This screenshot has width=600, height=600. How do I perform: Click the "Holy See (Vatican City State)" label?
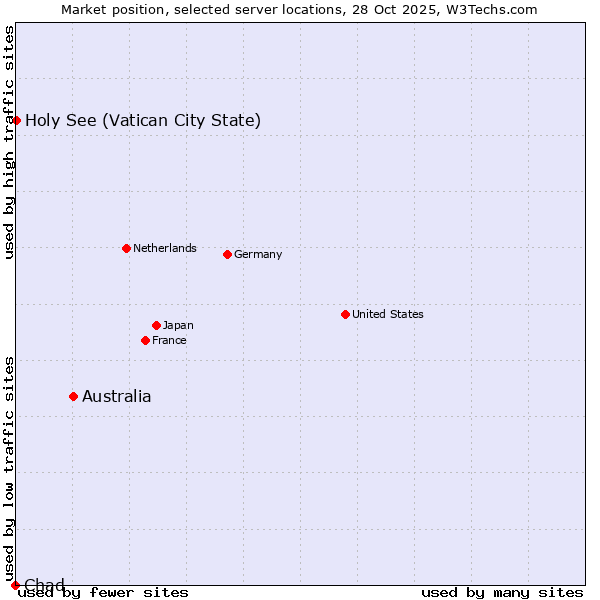pos(143,121)
